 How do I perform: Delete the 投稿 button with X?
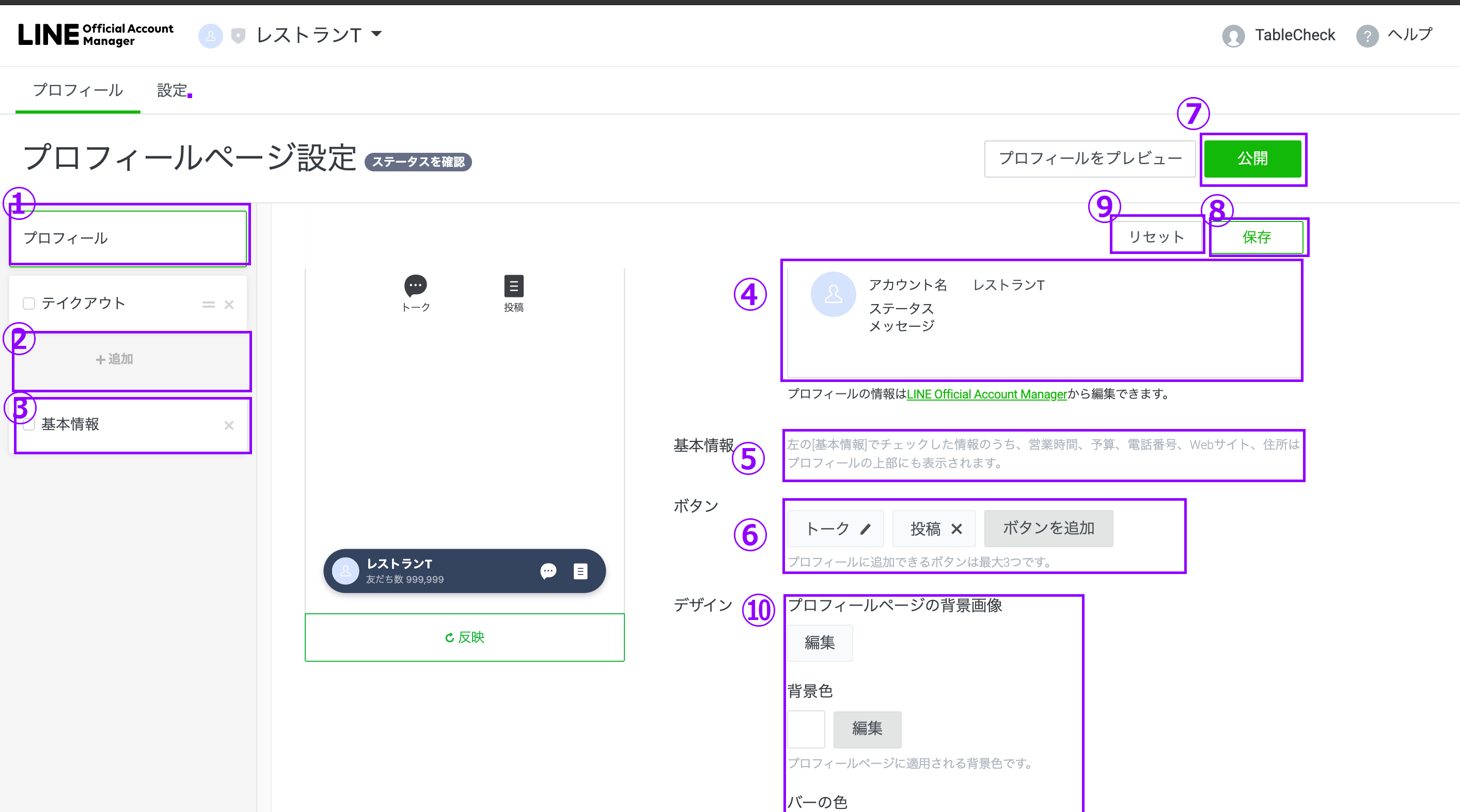click(x=956, y=529)
